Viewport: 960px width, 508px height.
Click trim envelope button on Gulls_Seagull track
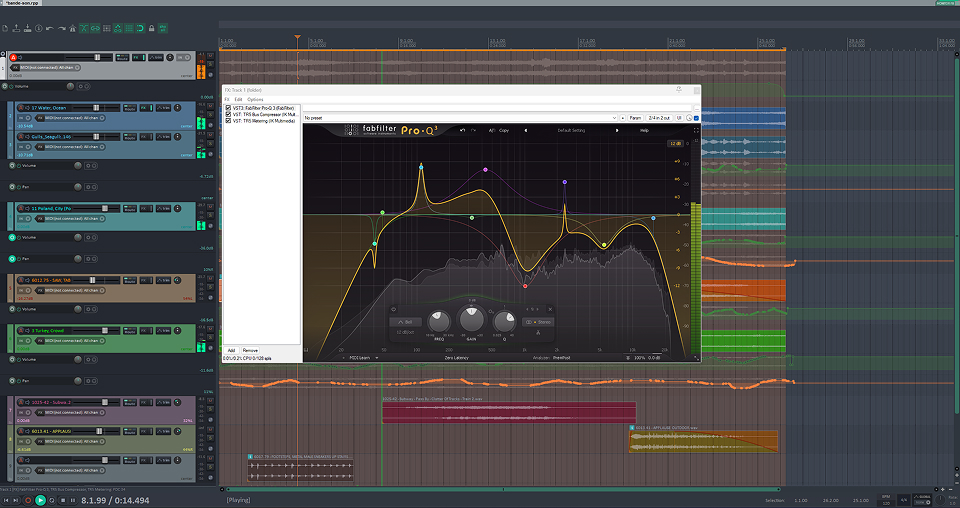[x=163, y=136]
